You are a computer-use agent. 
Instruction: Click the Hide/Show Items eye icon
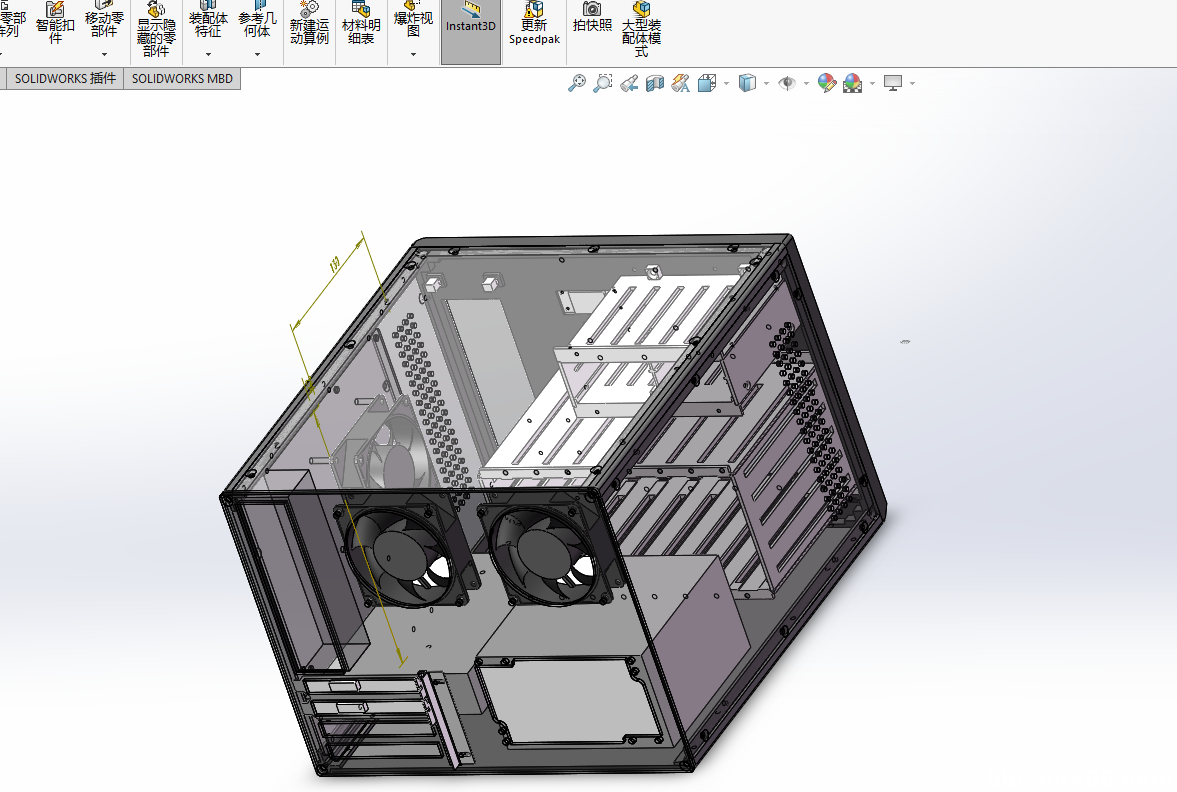[x=787, y=83]
